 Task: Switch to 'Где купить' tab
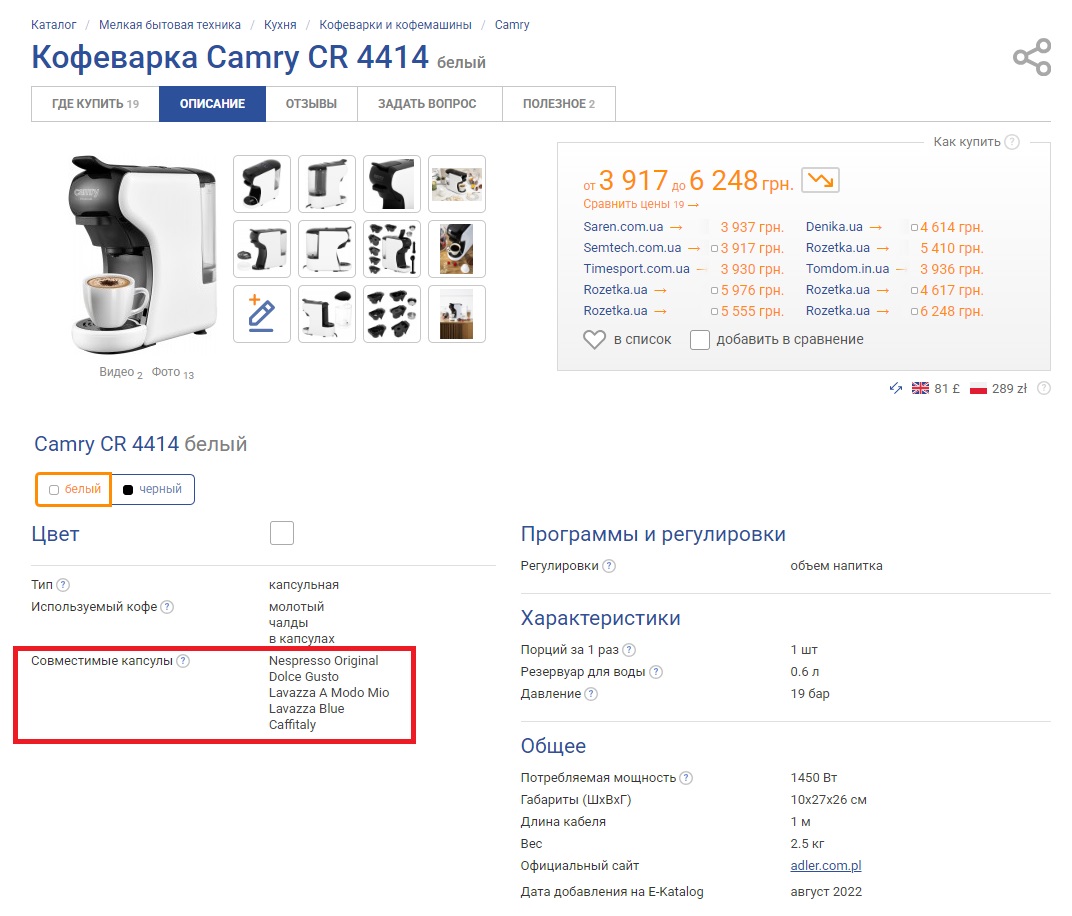[x=95, y=104]
